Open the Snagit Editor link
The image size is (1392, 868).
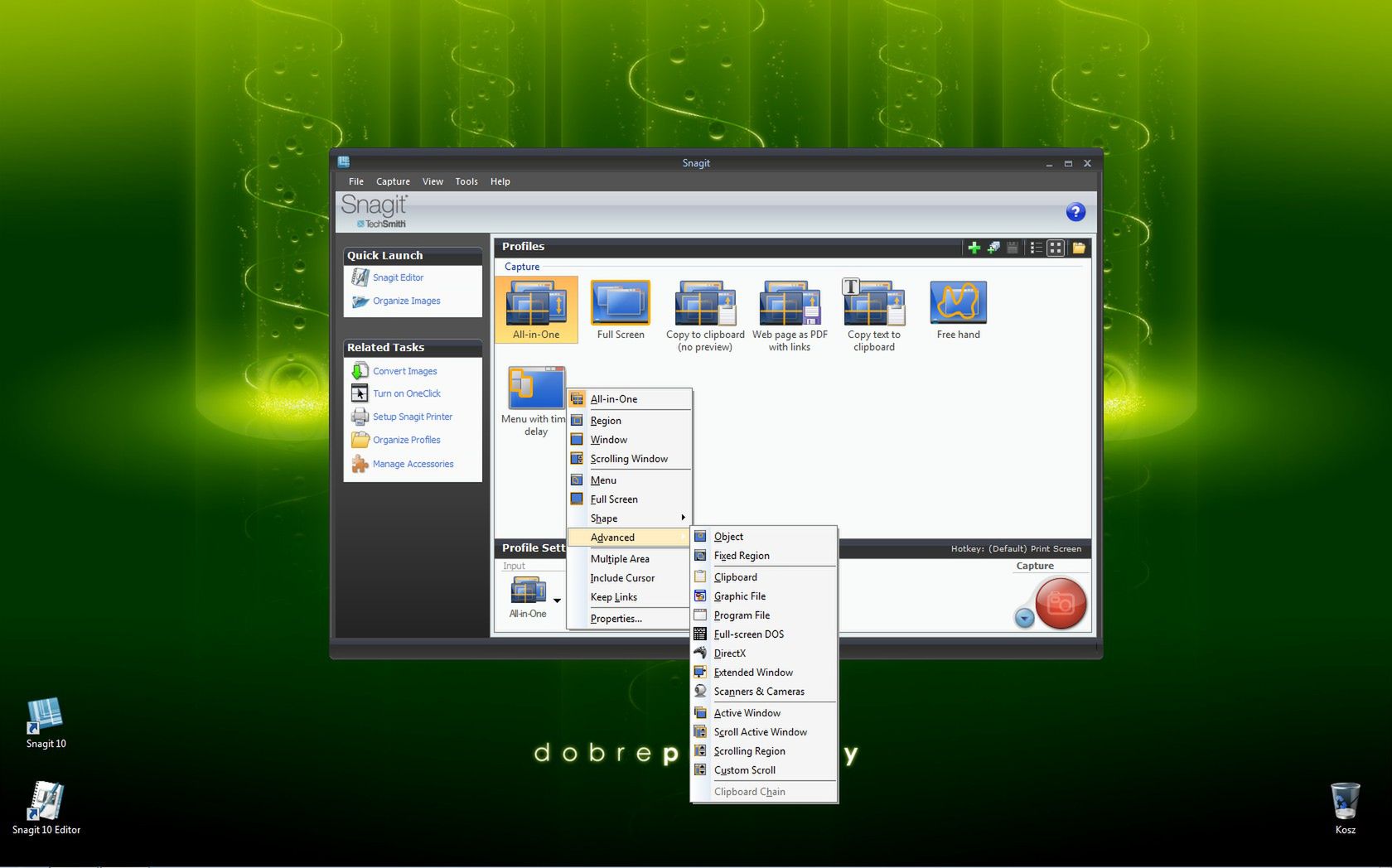(398, 277)
